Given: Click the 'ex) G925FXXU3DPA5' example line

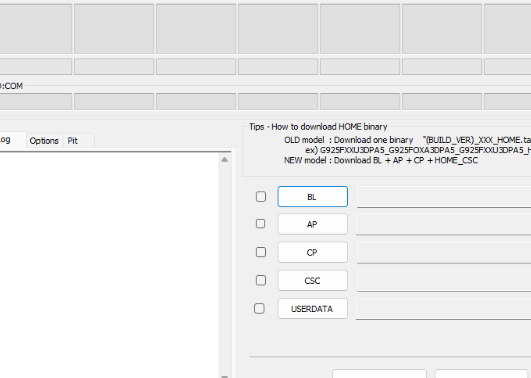Looking at the screenshot, I should pyautogui.click(x=418, y=150).
